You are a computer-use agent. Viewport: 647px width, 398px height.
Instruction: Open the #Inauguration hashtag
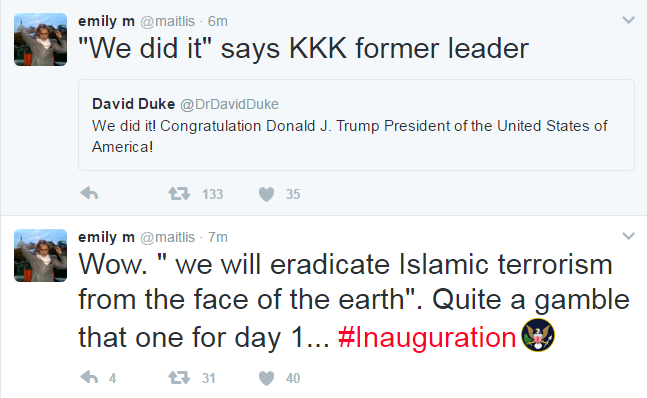click(x=427, y=337)
